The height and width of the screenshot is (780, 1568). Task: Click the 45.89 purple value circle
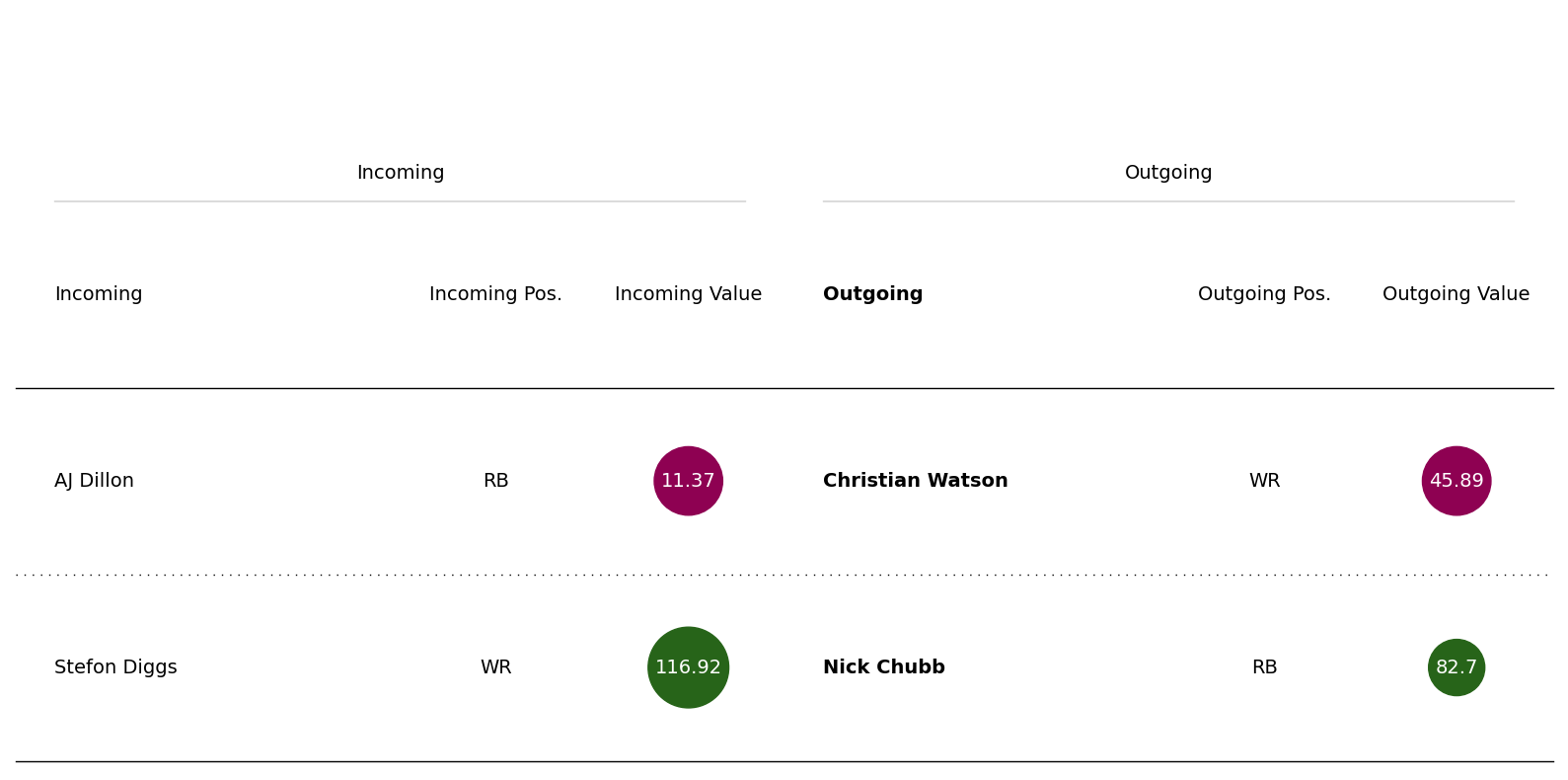1456,481
